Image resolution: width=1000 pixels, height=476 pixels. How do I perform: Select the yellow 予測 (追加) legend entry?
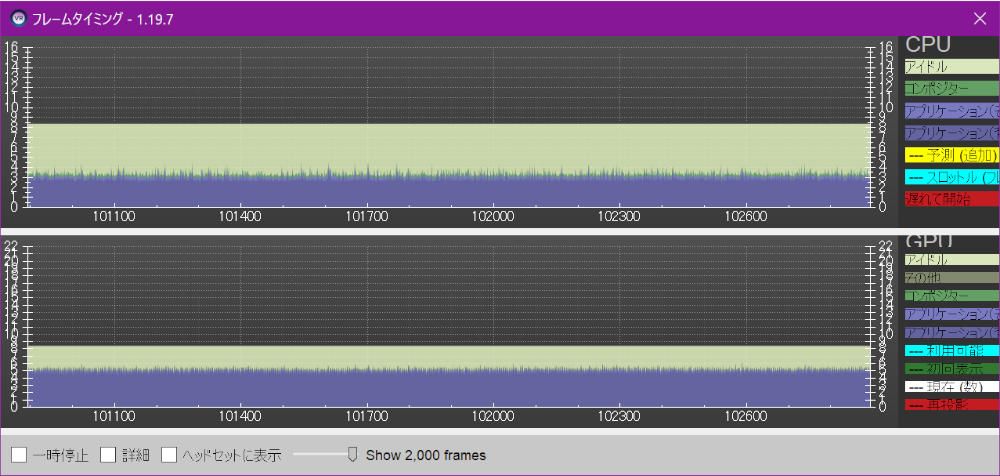pyautogui.click(x=952, y=155)
